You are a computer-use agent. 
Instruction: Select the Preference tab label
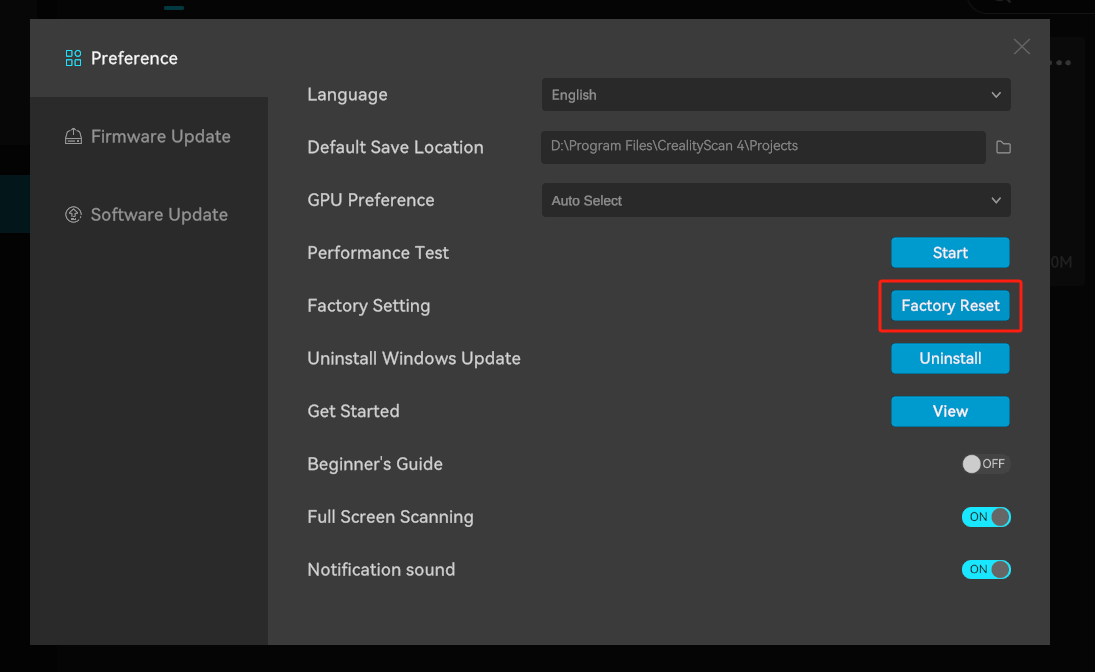pos(134,58)
